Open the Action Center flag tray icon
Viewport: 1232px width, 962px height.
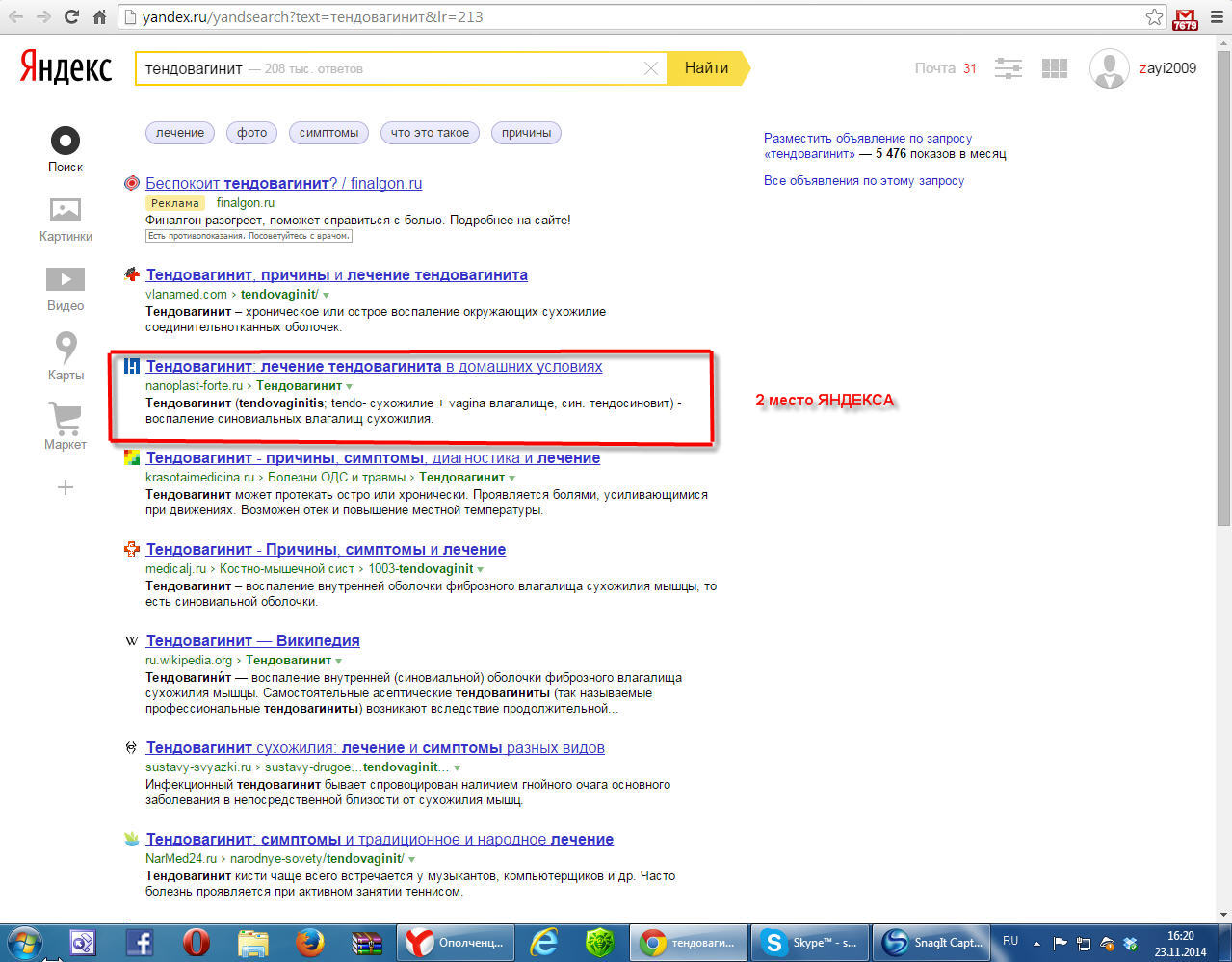click(x=1061, y=944)
